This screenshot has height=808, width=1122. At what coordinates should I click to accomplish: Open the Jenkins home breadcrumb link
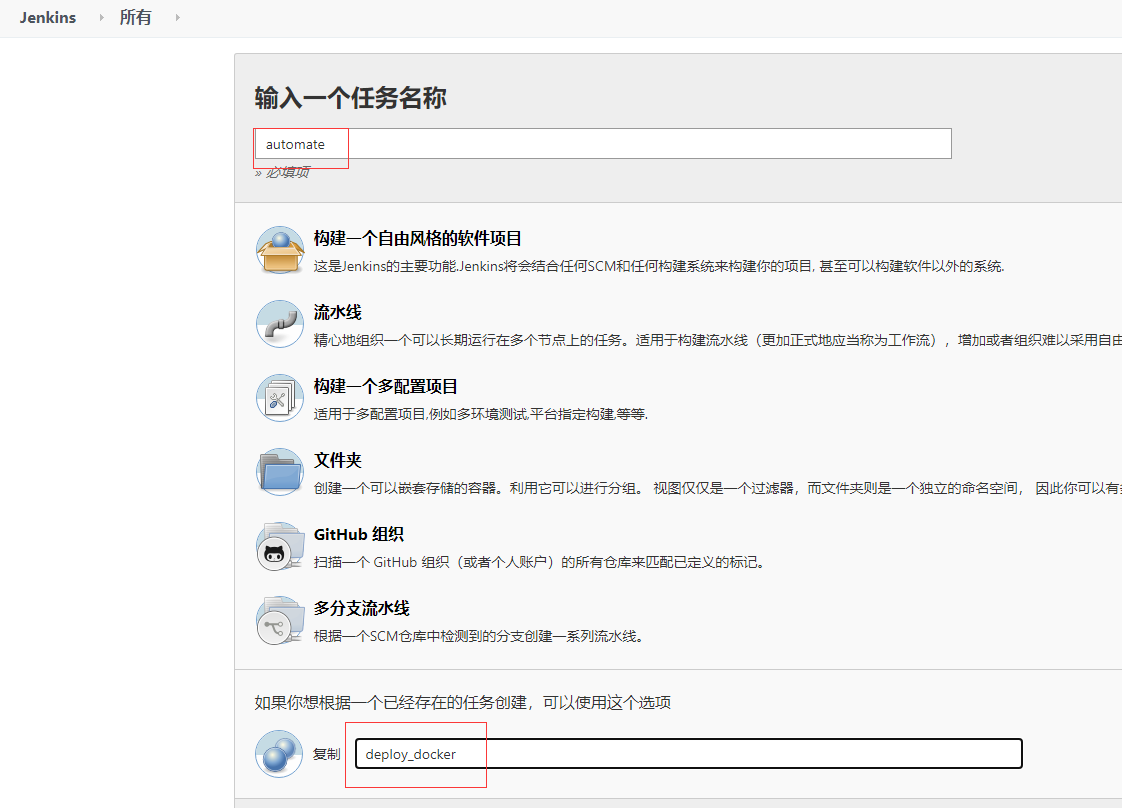pos(48,18)
